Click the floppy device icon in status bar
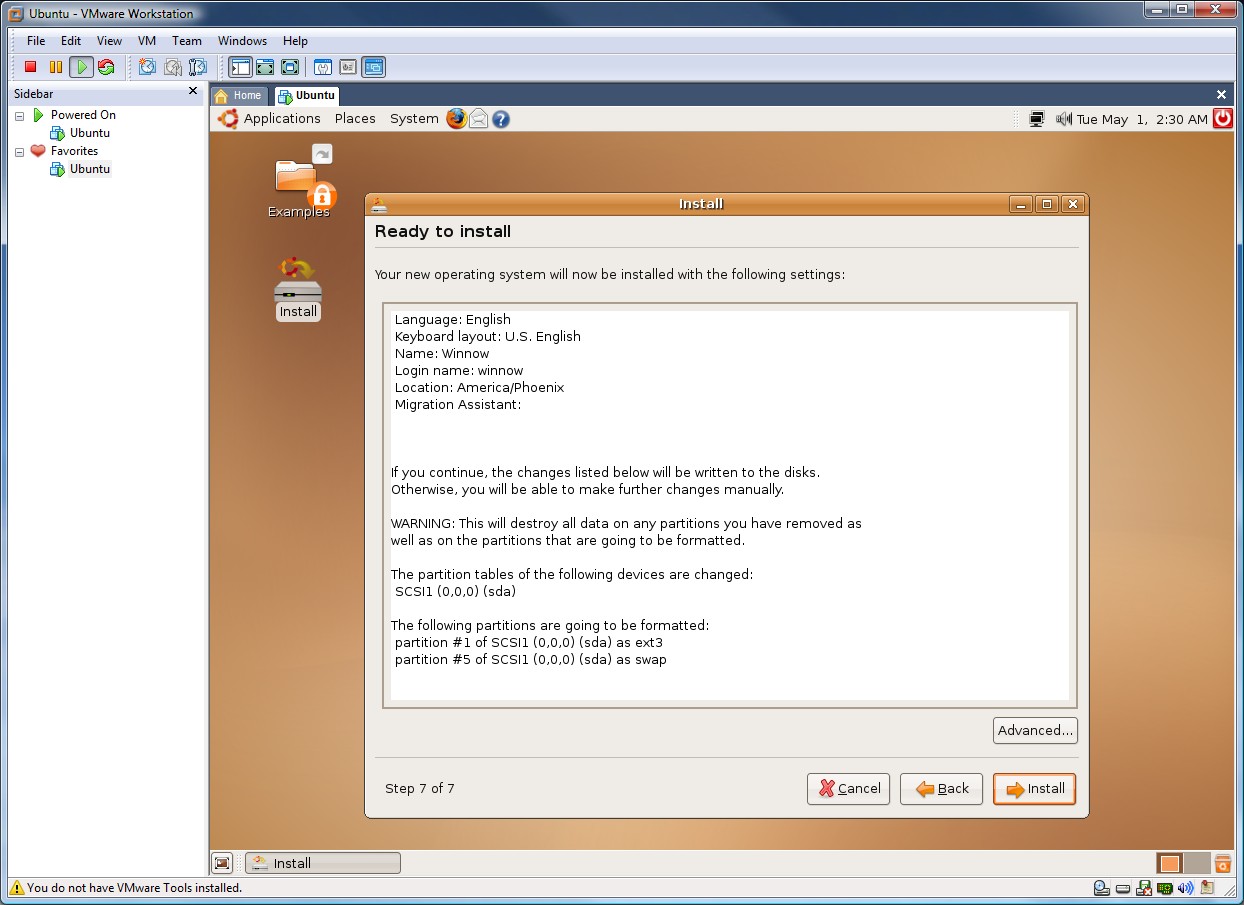Image resolution: width=1244 pixels, height=905 pixels. (1144, 887)
